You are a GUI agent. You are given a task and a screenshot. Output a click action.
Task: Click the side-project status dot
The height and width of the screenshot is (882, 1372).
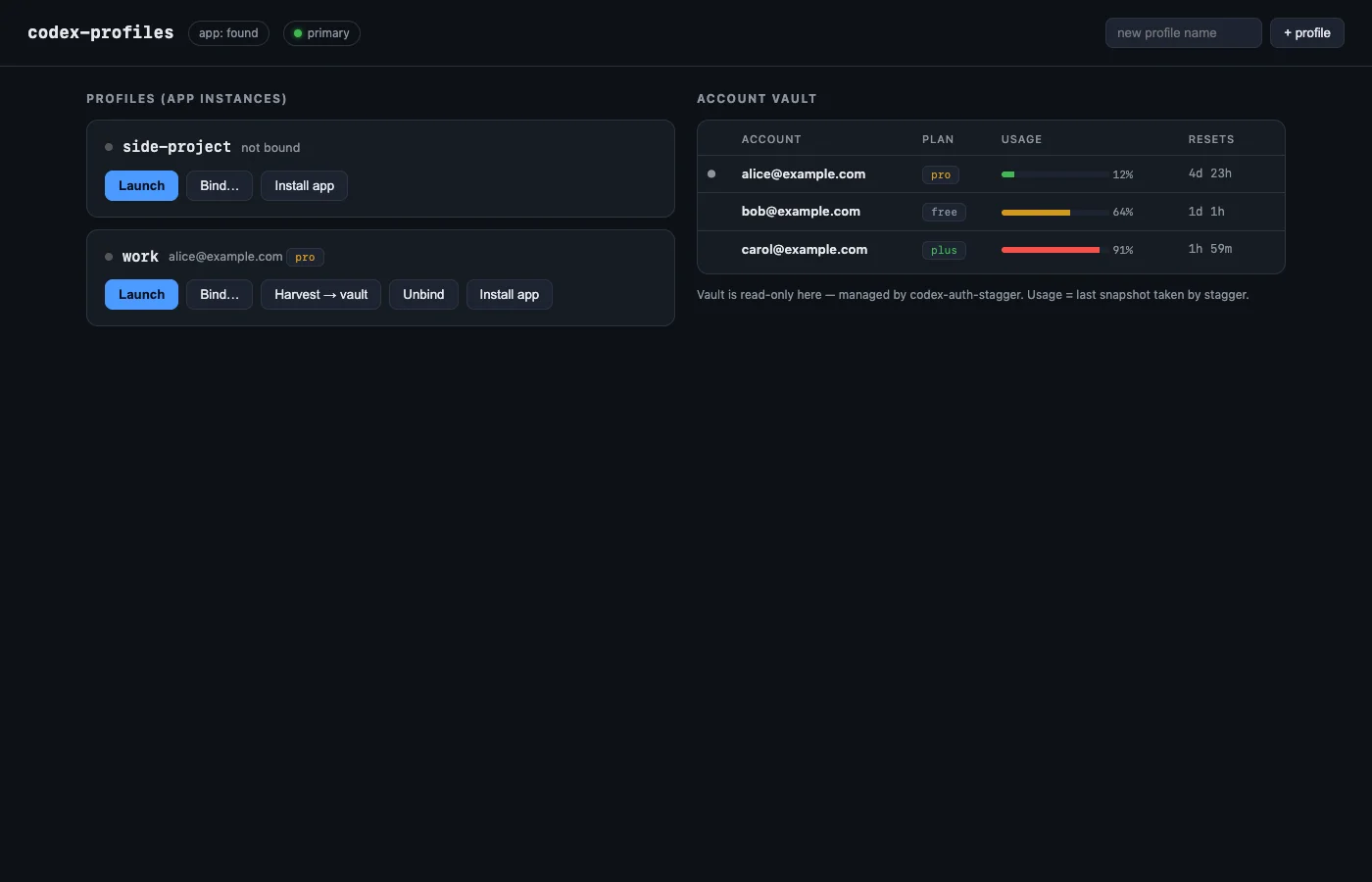pos(109,147)
